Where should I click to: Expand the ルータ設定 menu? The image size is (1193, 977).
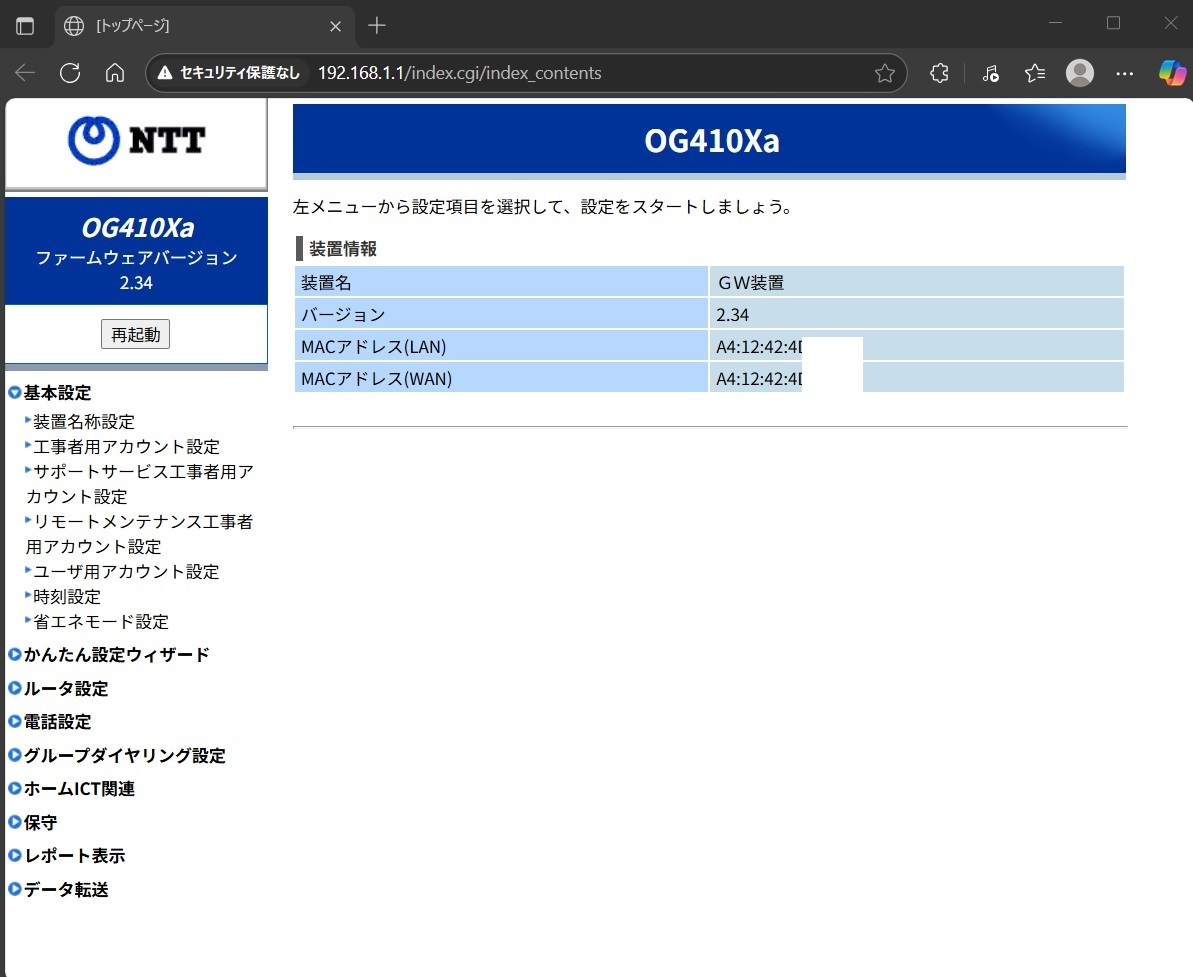pos(58,689)
